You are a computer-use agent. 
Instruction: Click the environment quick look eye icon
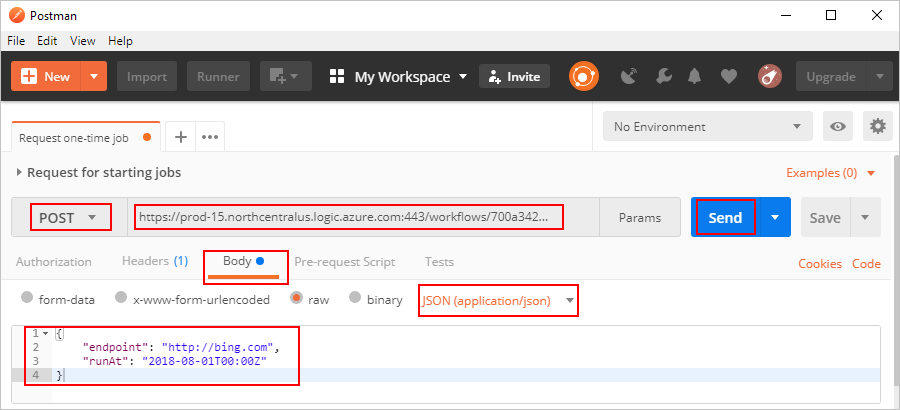point(837,126)
